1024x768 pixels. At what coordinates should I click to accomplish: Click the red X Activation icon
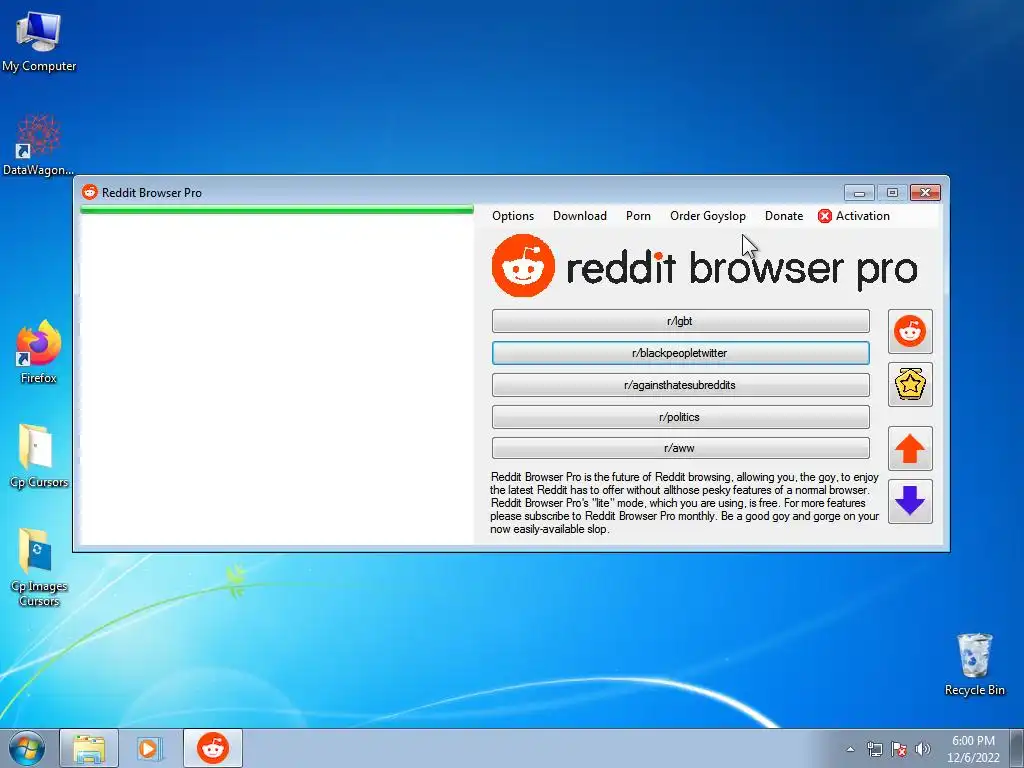coord(825,216)
